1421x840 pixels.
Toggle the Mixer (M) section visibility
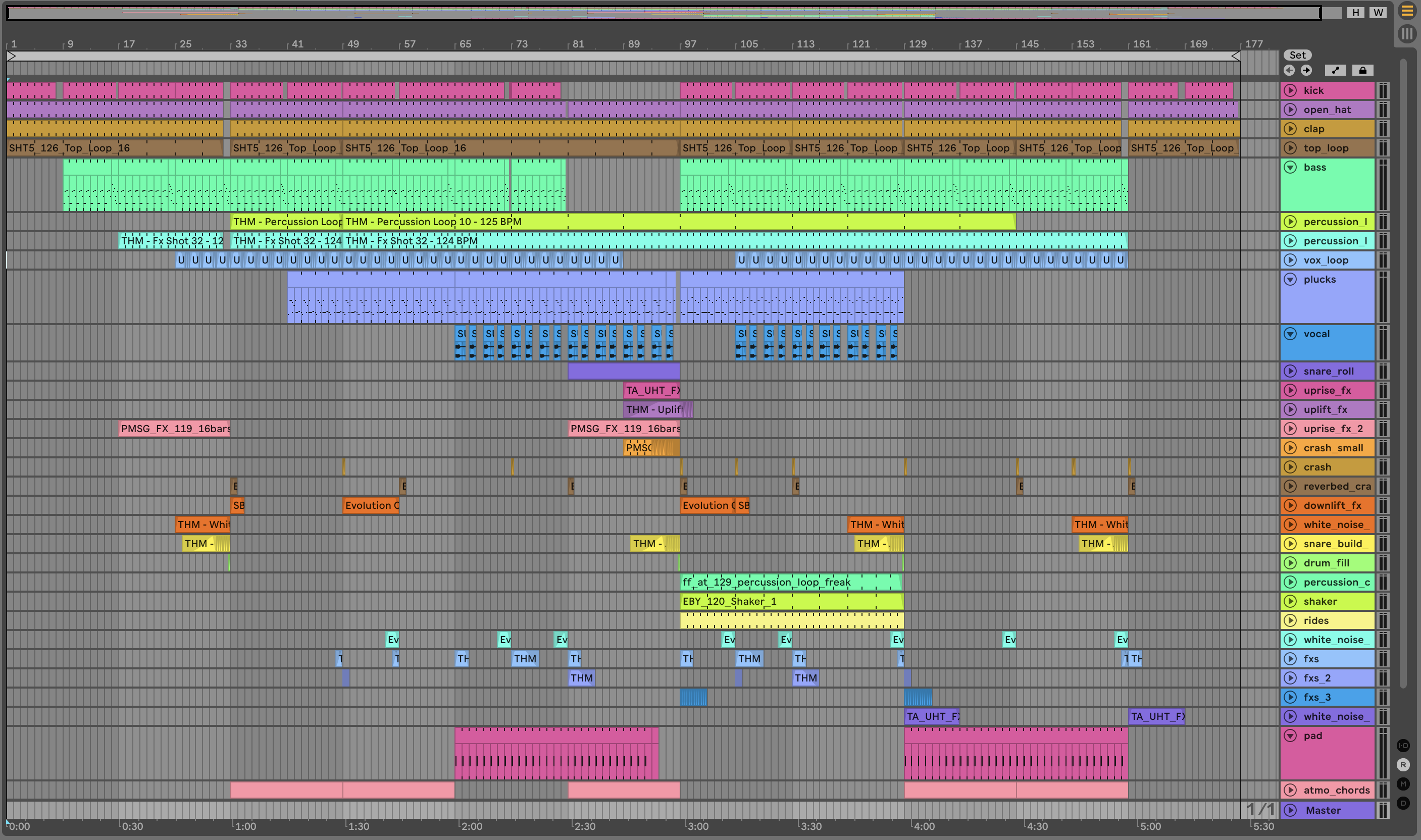(1403, 784)
